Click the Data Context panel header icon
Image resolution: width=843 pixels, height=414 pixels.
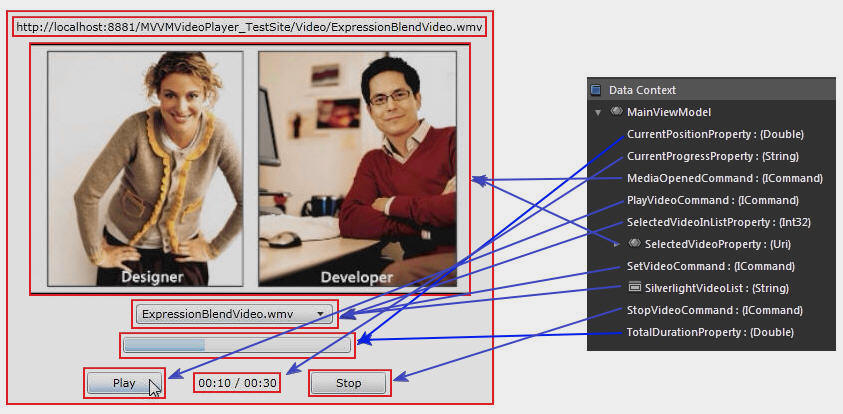pos(596,90)
